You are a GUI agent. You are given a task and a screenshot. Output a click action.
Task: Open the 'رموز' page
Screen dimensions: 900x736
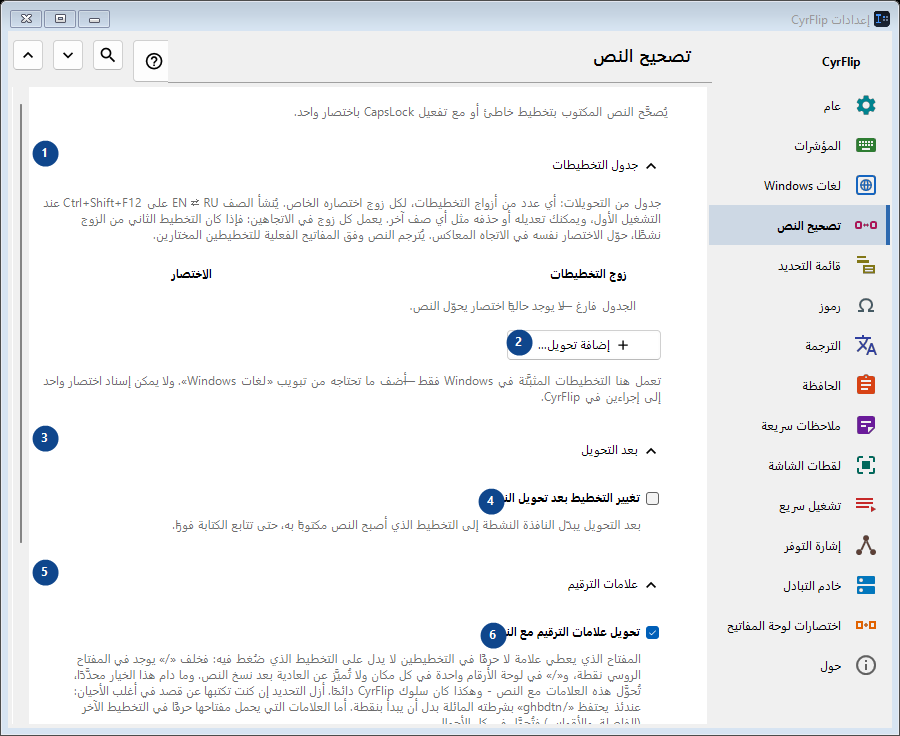(798, 305)
